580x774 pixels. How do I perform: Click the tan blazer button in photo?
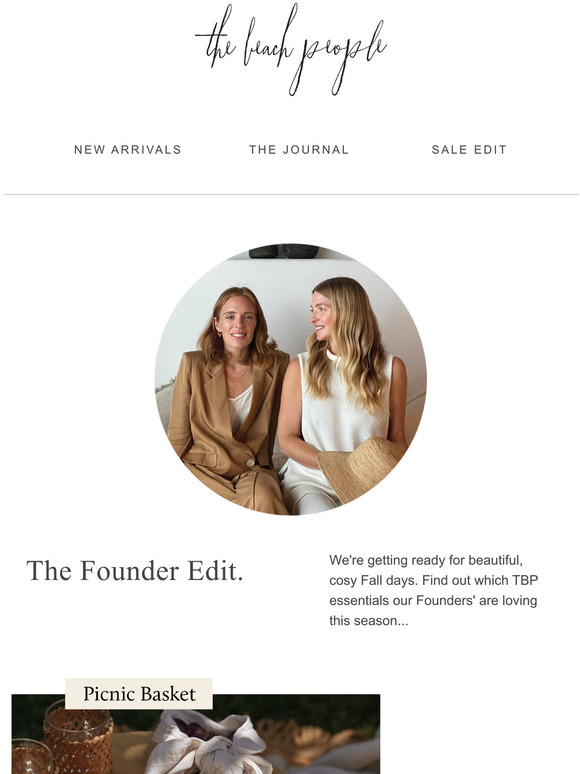[x=251, y=463]
